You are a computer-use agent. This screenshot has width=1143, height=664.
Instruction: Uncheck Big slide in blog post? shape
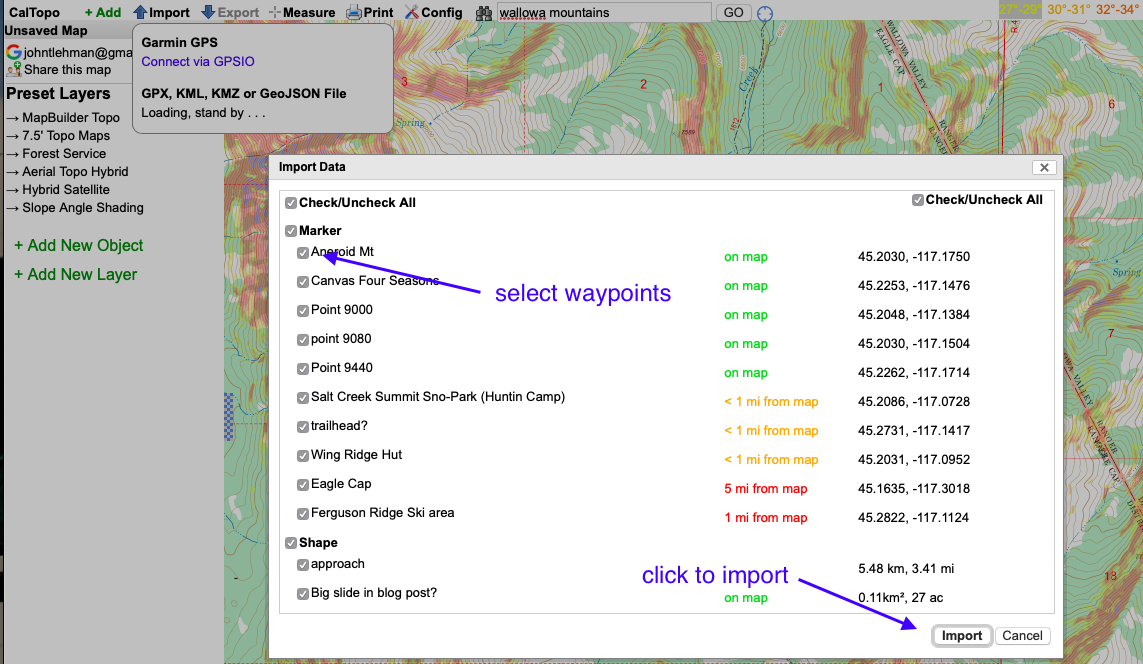pos(303,594)
